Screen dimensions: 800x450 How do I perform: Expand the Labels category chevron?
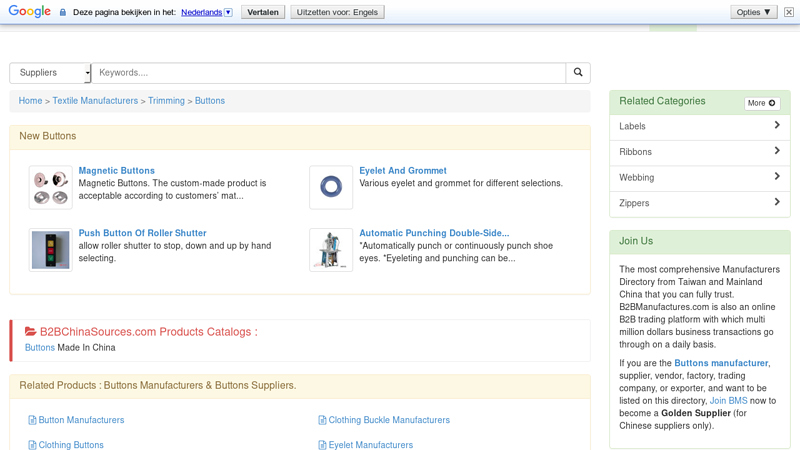tap(777, 125)
